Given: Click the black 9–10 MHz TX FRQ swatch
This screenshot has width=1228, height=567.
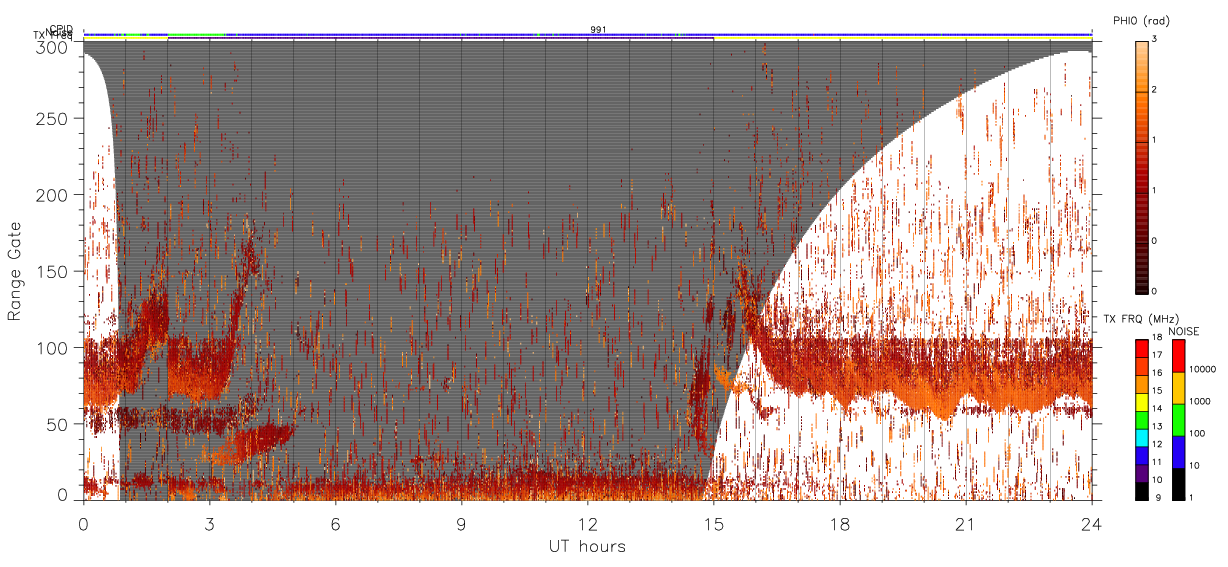Looking at the screenshot, I should point(1142,490).
